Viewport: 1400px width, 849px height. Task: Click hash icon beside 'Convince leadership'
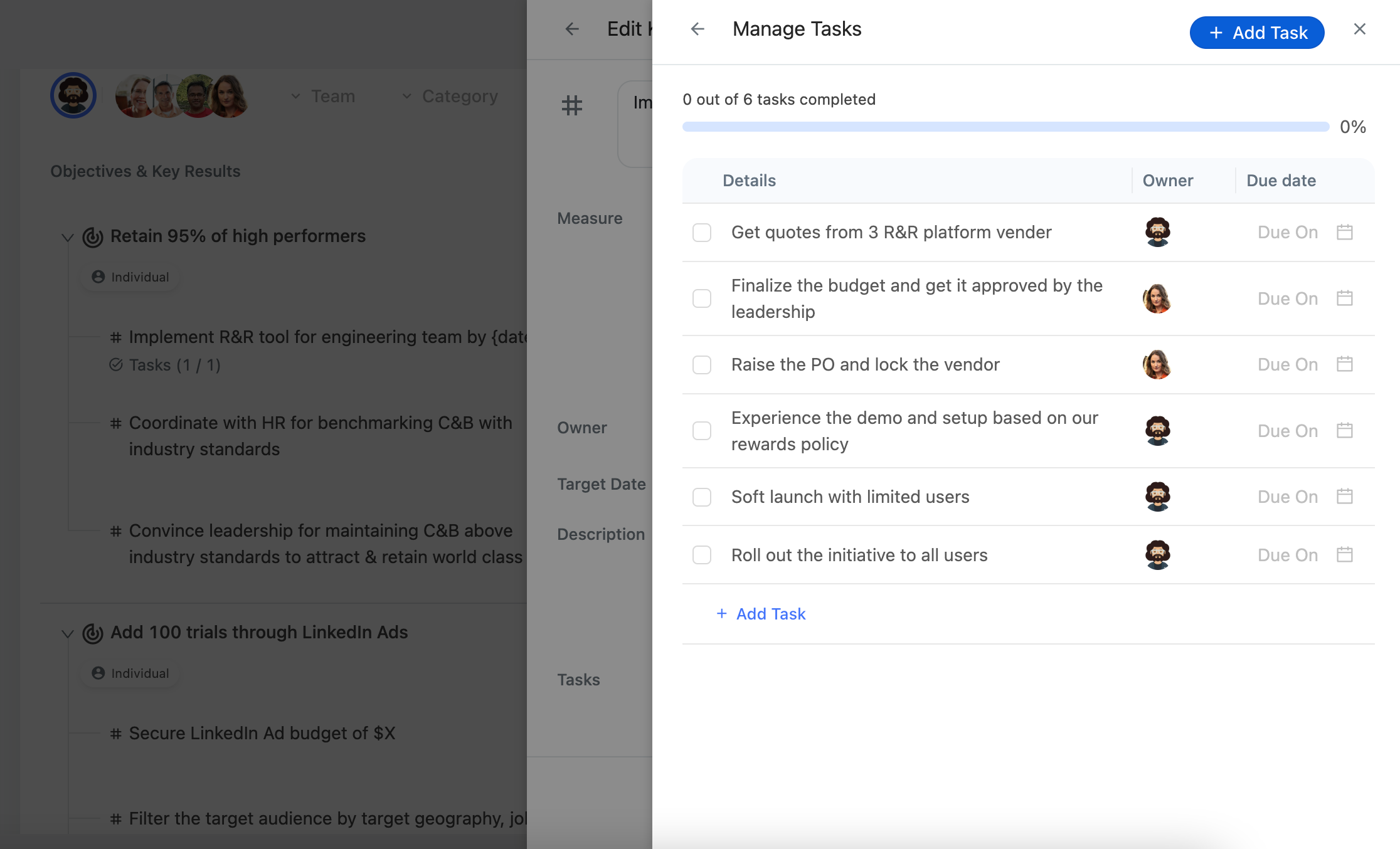115,532
